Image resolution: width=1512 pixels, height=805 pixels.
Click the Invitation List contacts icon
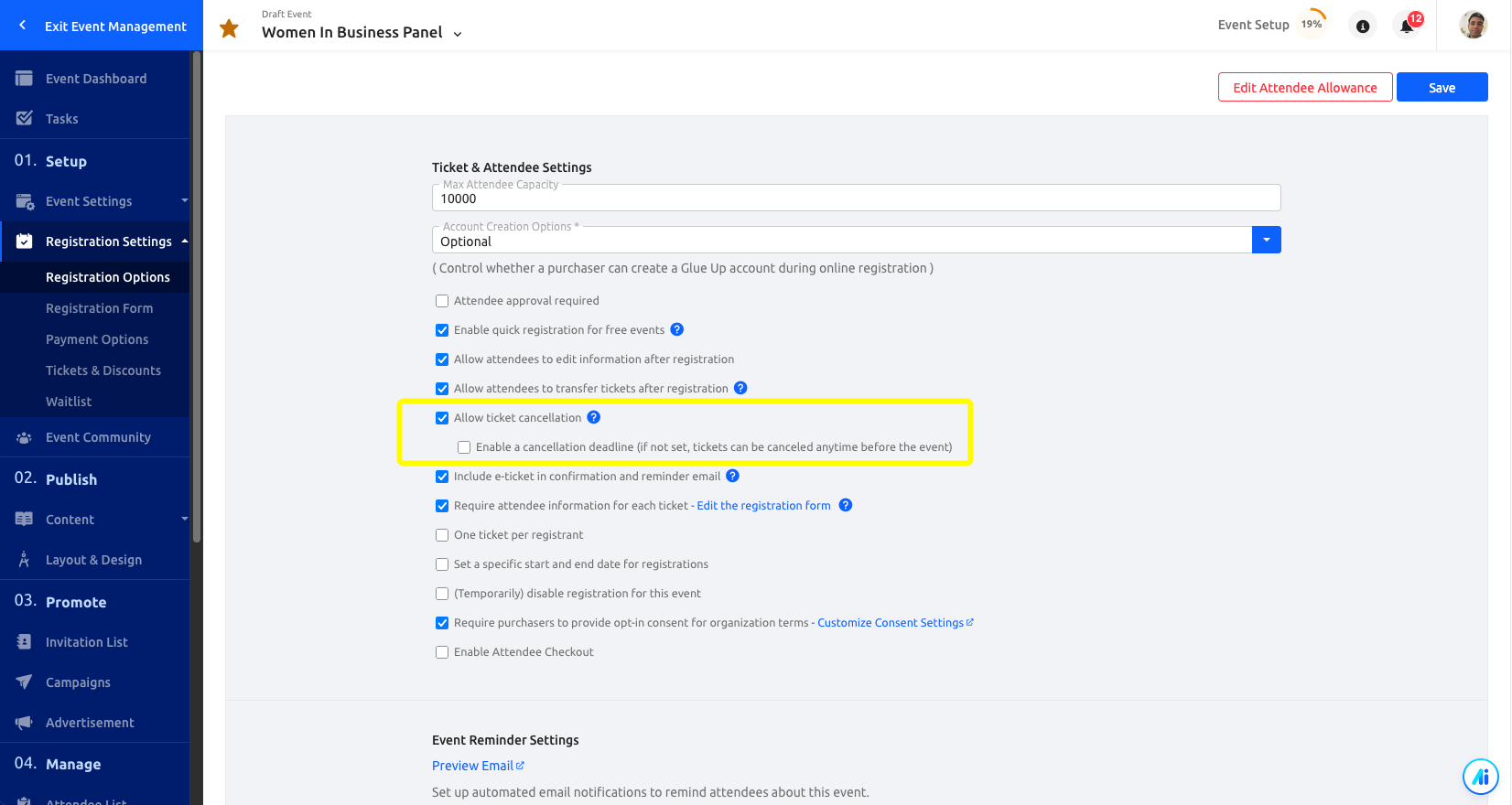click(x=24, y=642)
